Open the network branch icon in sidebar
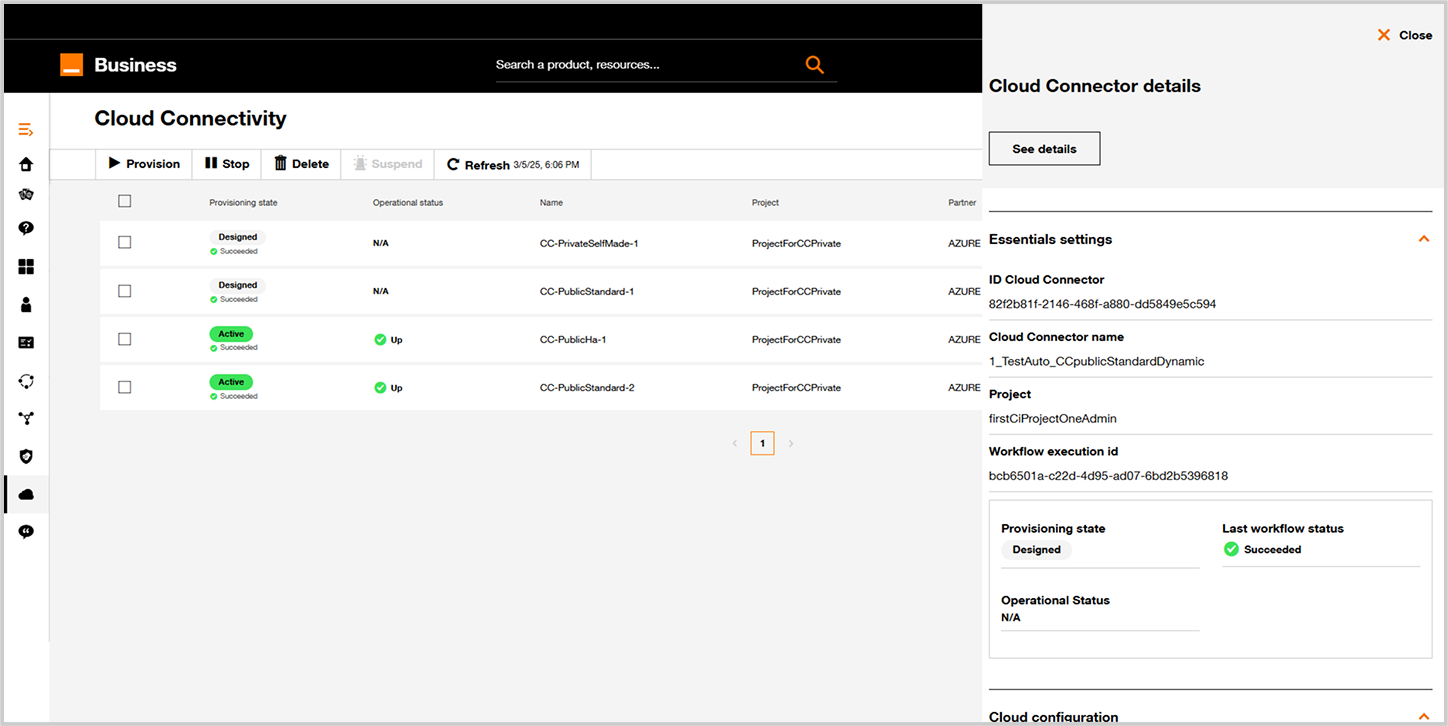 [26, 419]
